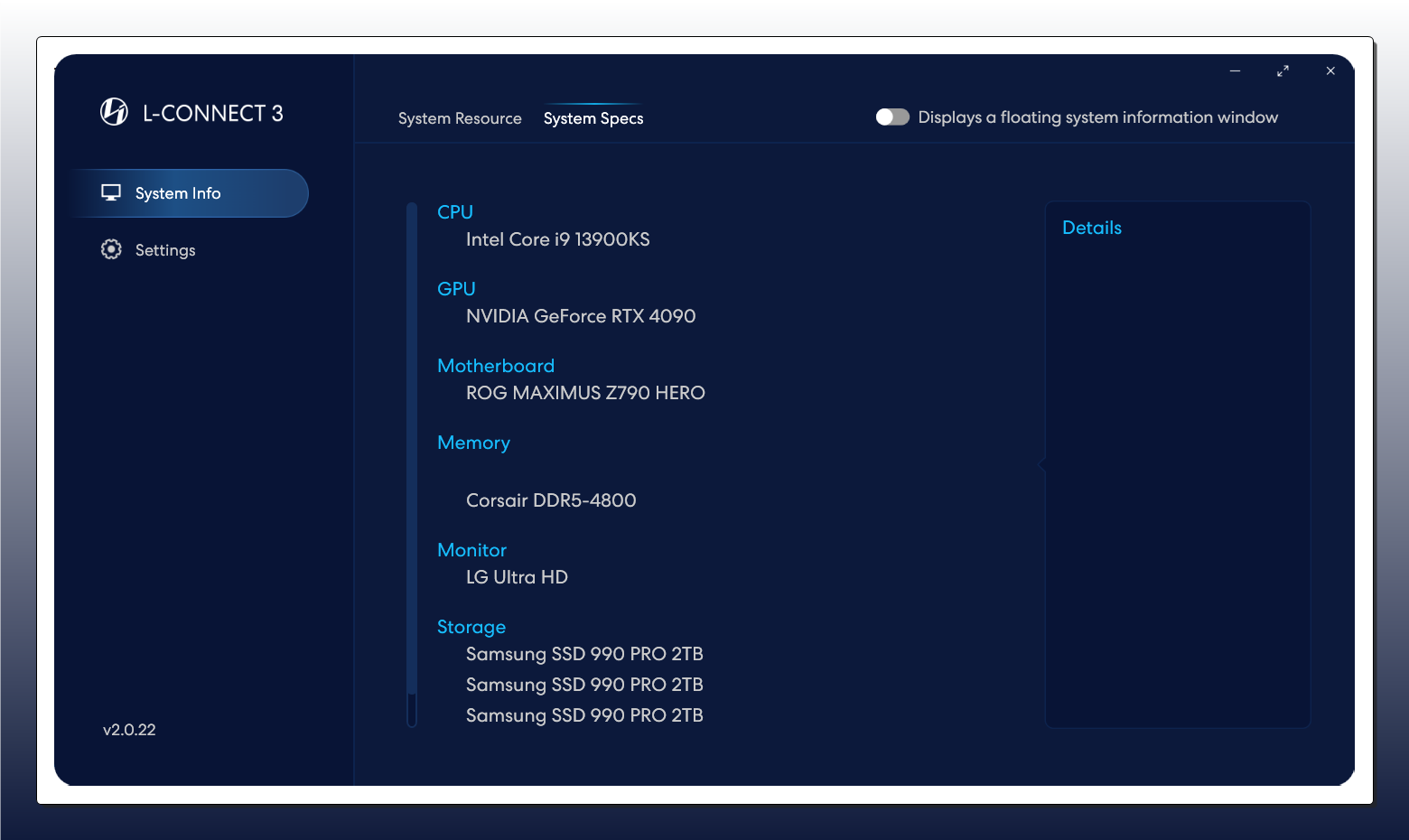Minimize the L-Connect window
This screenshot has height=840, width=1409.
tap(1235, 70)
